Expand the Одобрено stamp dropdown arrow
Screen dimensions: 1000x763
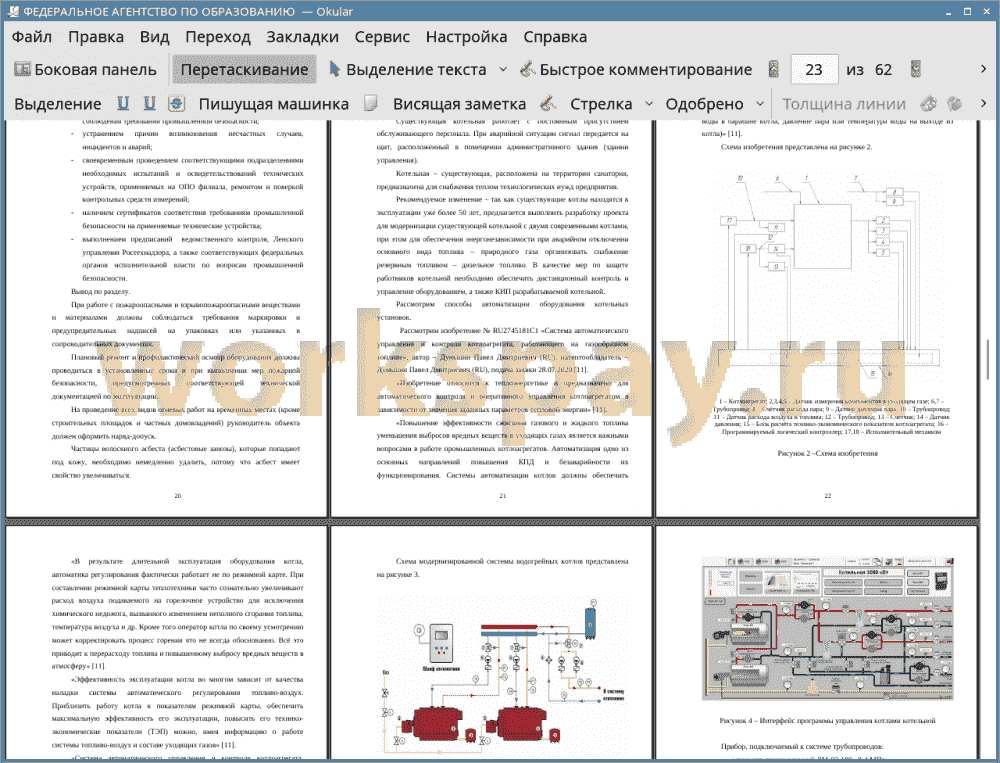click(x=760, y=104)
